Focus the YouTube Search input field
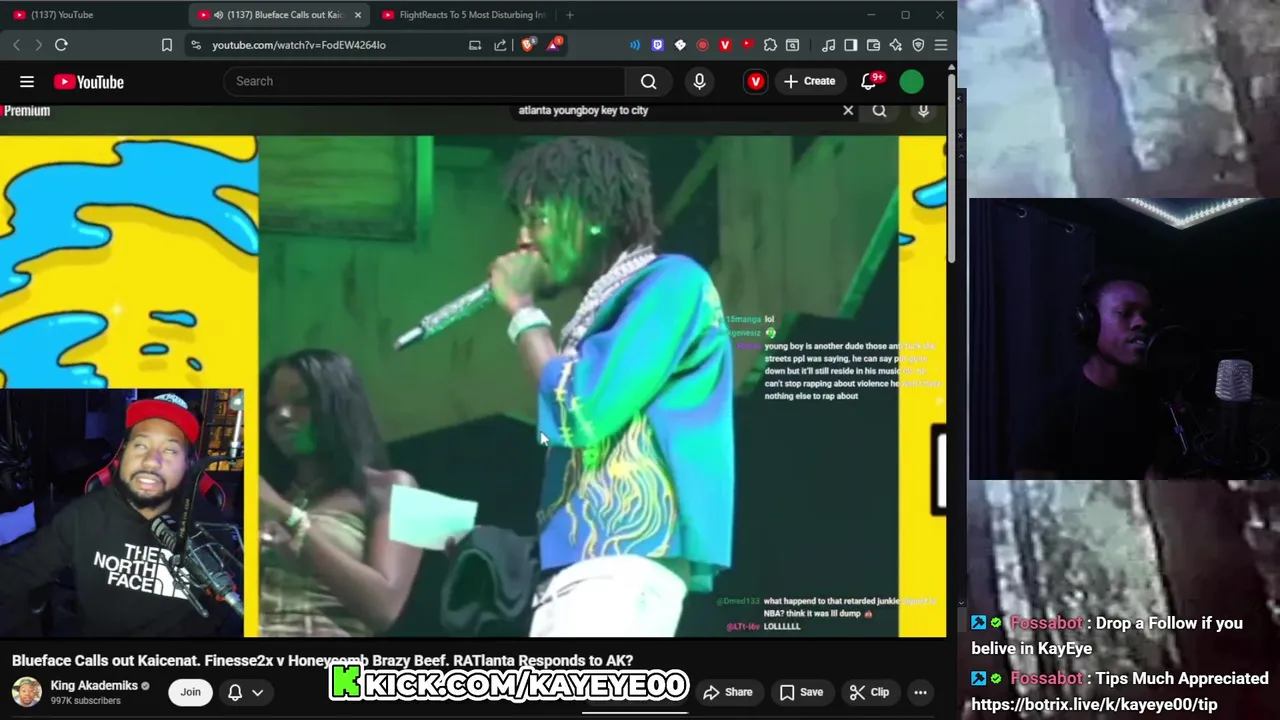 (425, 82)
